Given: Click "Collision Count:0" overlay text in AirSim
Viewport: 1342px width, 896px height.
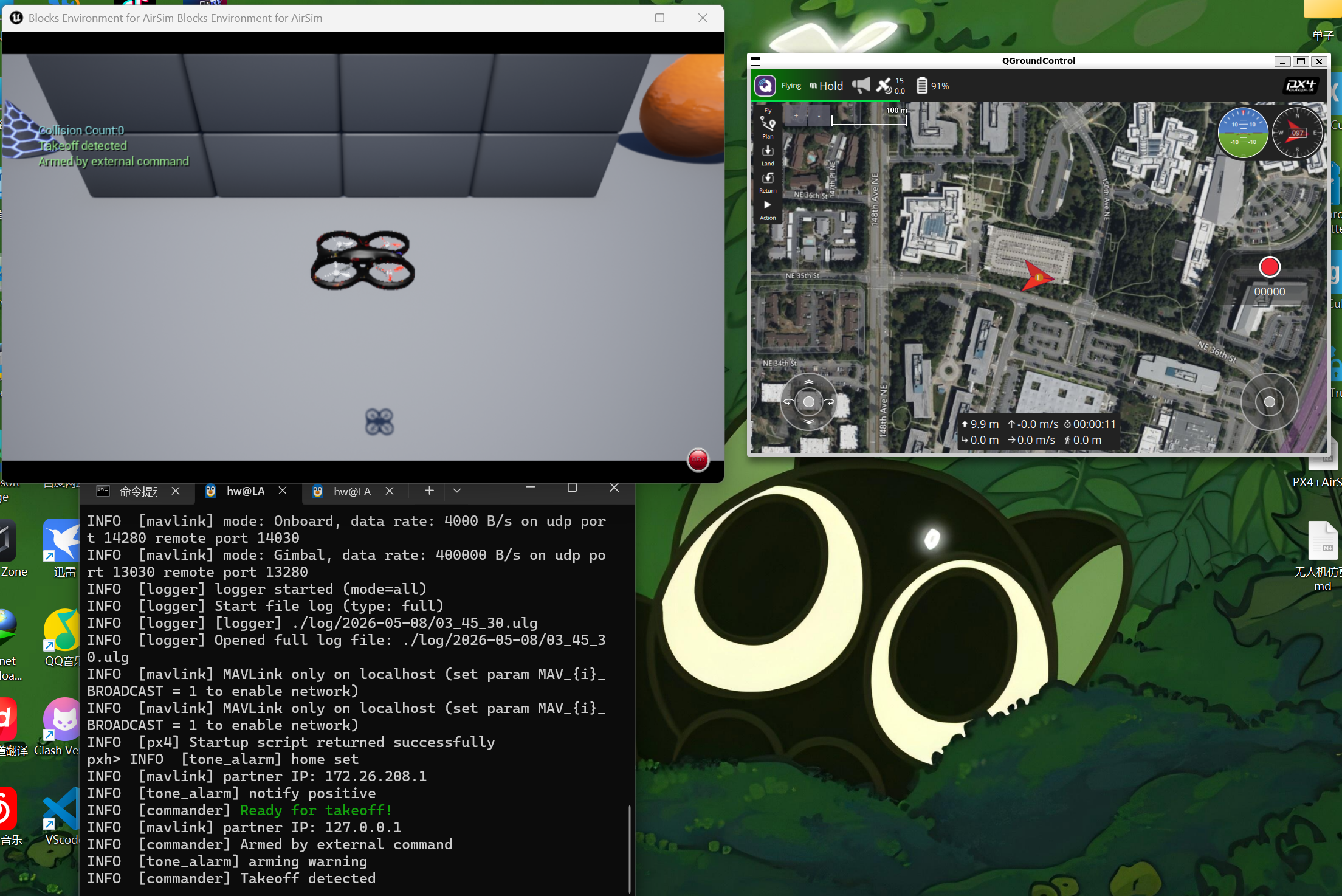Looking at the screenshot, I should [x=81, y=130].
